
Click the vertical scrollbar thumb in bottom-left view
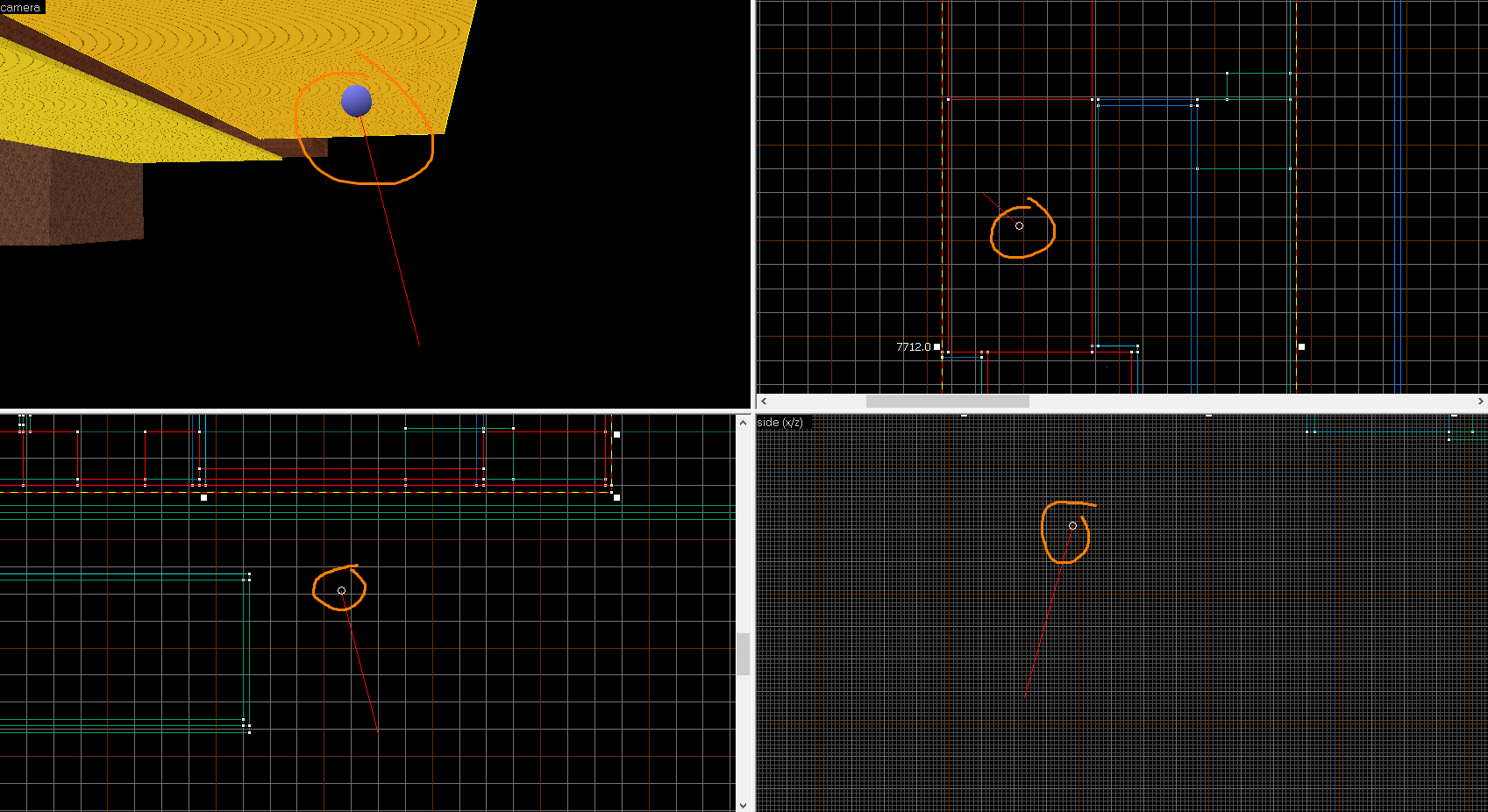coord(743,653)
